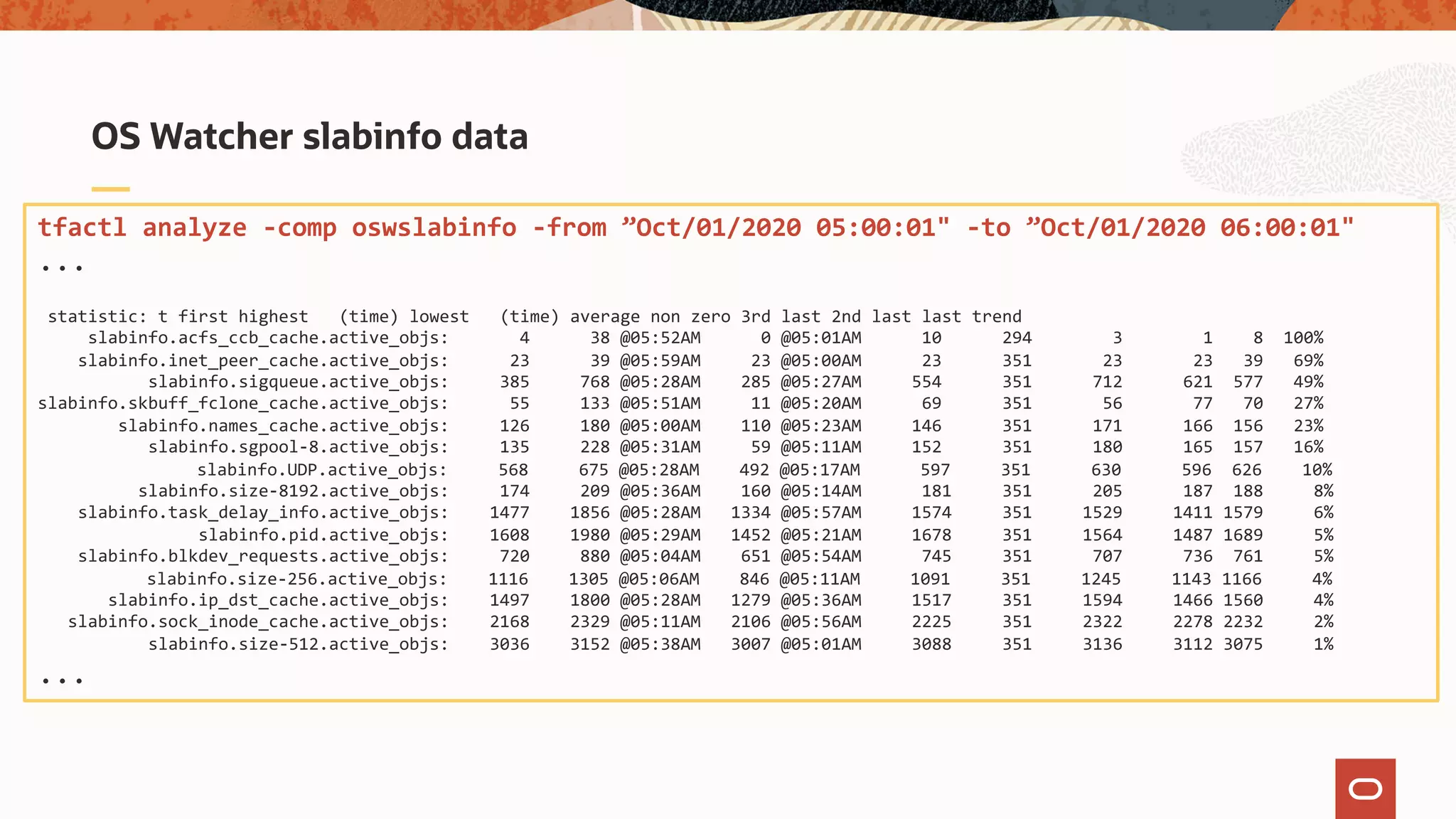Click the 8% trend value for size-8192

(x=1323, y=491)
